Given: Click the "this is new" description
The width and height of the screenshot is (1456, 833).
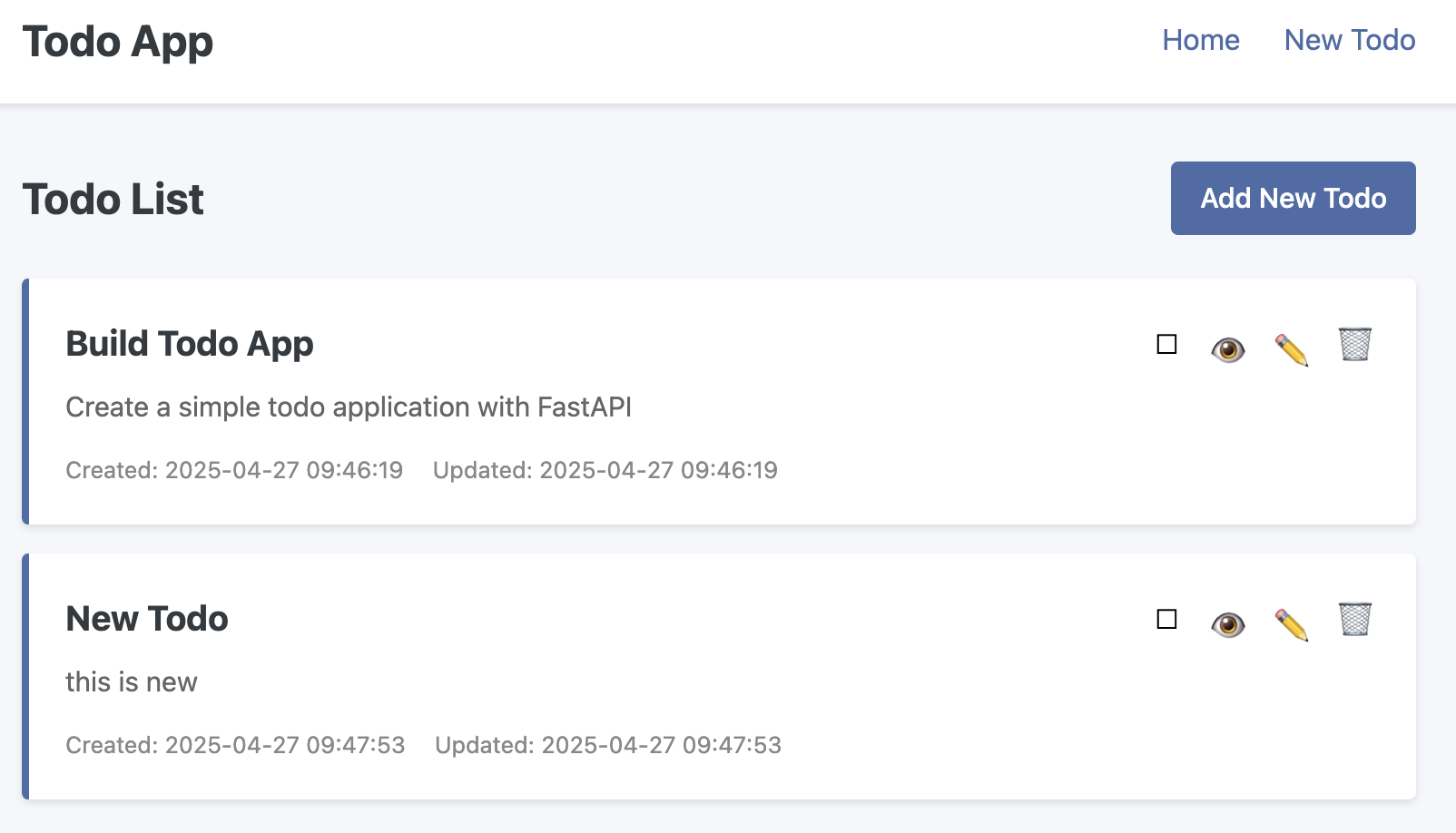Looking at the screenshot, I should point(132,682).
